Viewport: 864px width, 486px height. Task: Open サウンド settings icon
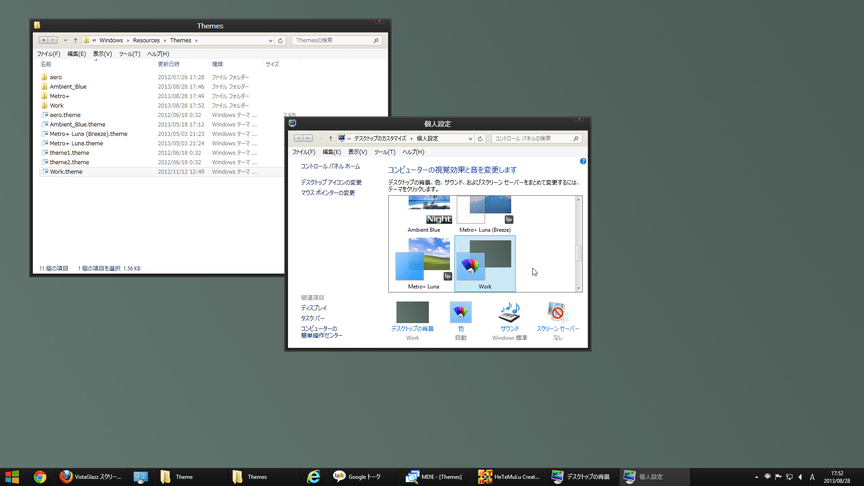(509, 312)
